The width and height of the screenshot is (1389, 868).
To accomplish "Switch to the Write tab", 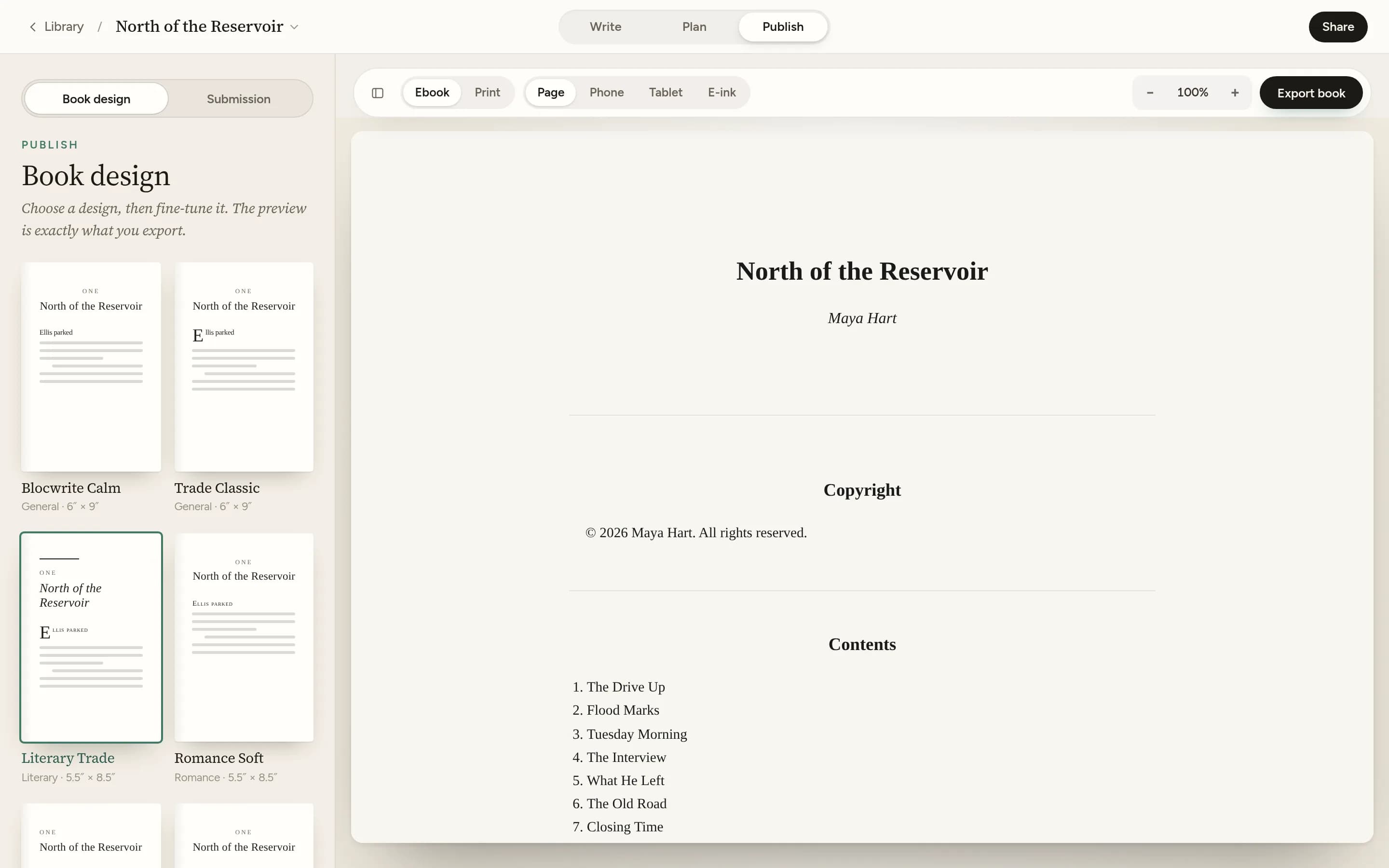I will pos(605,27).
